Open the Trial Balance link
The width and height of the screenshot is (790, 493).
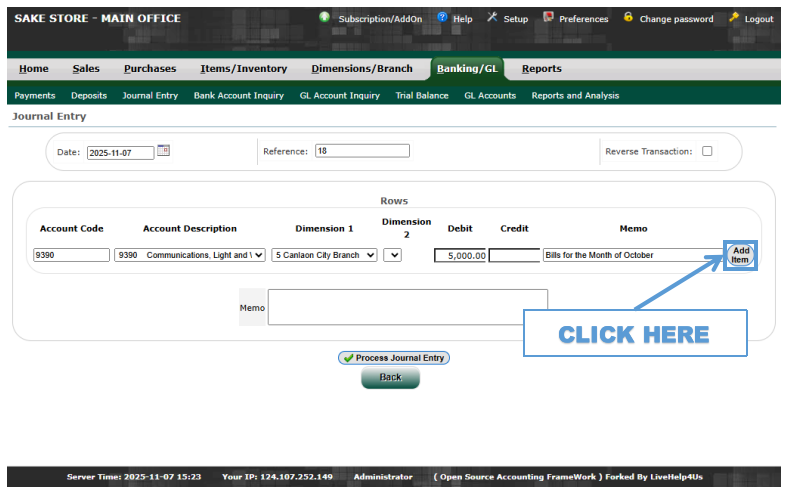(x=421, y=96)
